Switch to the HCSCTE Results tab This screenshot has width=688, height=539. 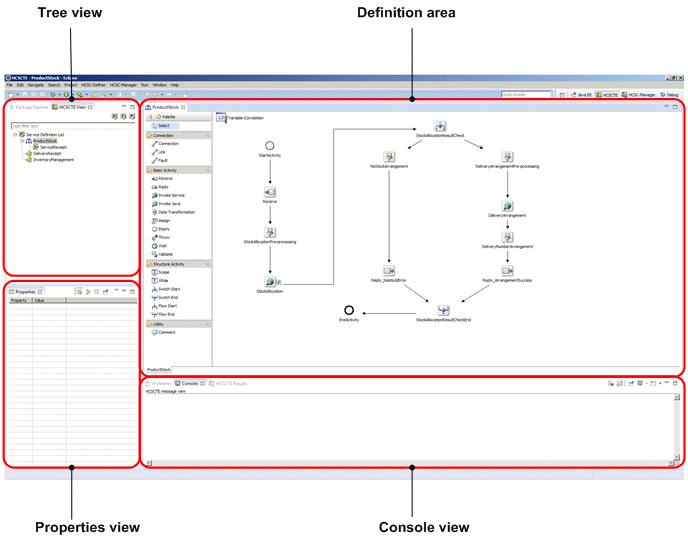[228, 383]
